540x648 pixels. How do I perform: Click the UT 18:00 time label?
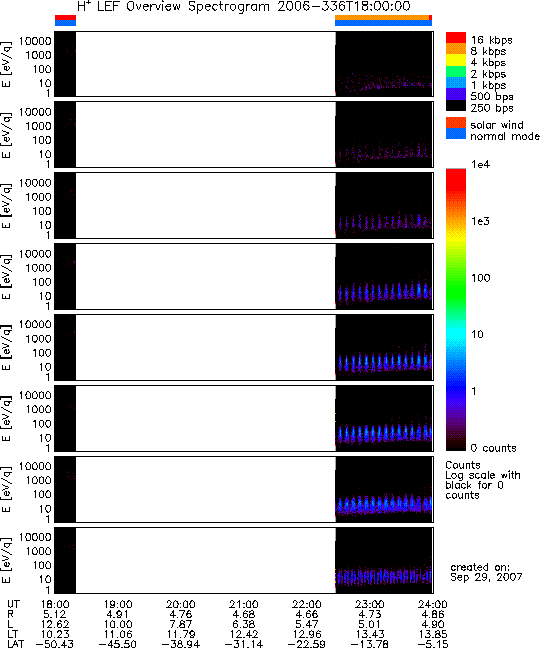[x=55, y=605]
